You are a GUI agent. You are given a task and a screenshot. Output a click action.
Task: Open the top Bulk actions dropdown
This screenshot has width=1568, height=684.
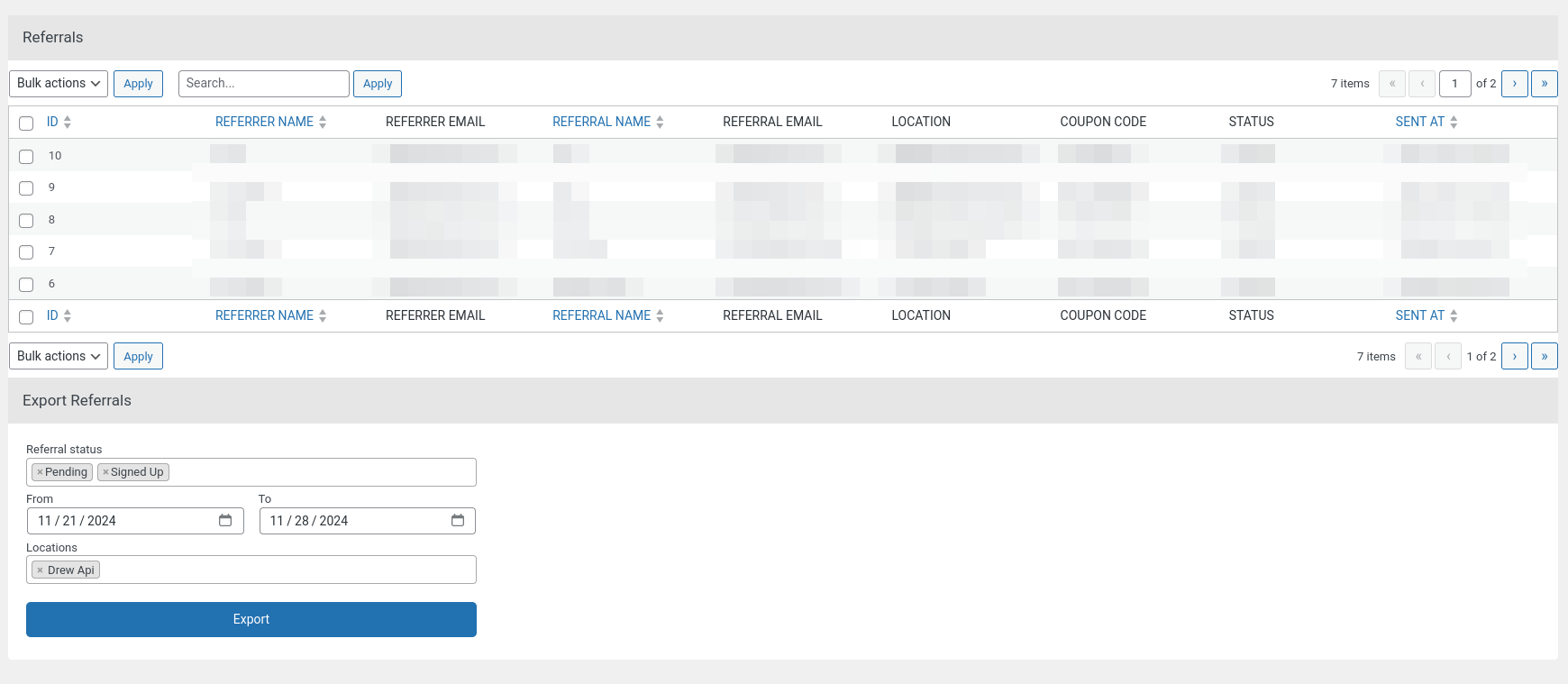[59, 84]
